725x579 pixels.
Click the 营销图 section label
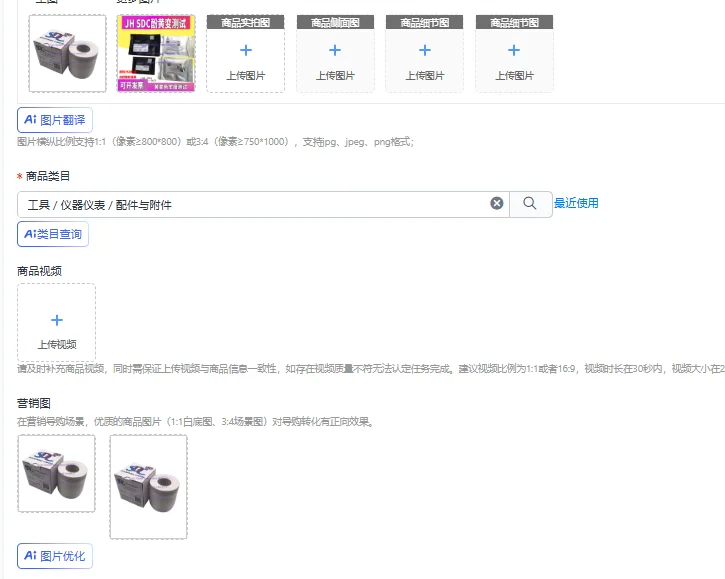[34, 403]
